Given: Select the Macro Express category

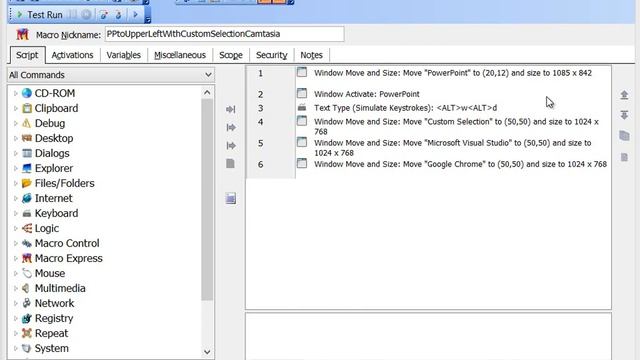Looking at the screenshot, I should (x=69, y=258).
